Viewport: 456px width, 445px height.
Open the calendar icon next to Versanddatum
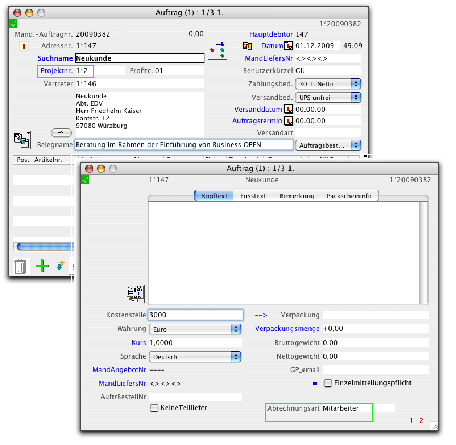tap(288, 109)
